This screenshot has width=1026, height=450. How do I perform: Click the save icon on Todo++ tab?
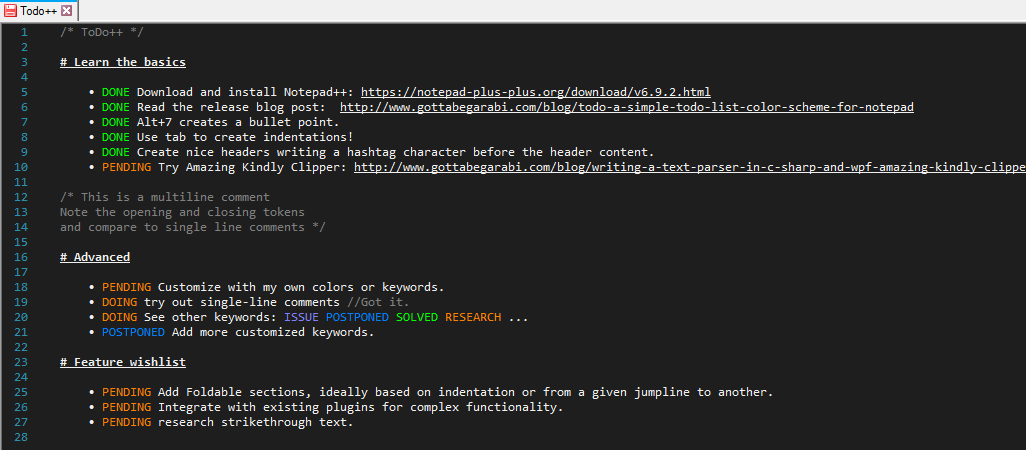coord(10,10)
